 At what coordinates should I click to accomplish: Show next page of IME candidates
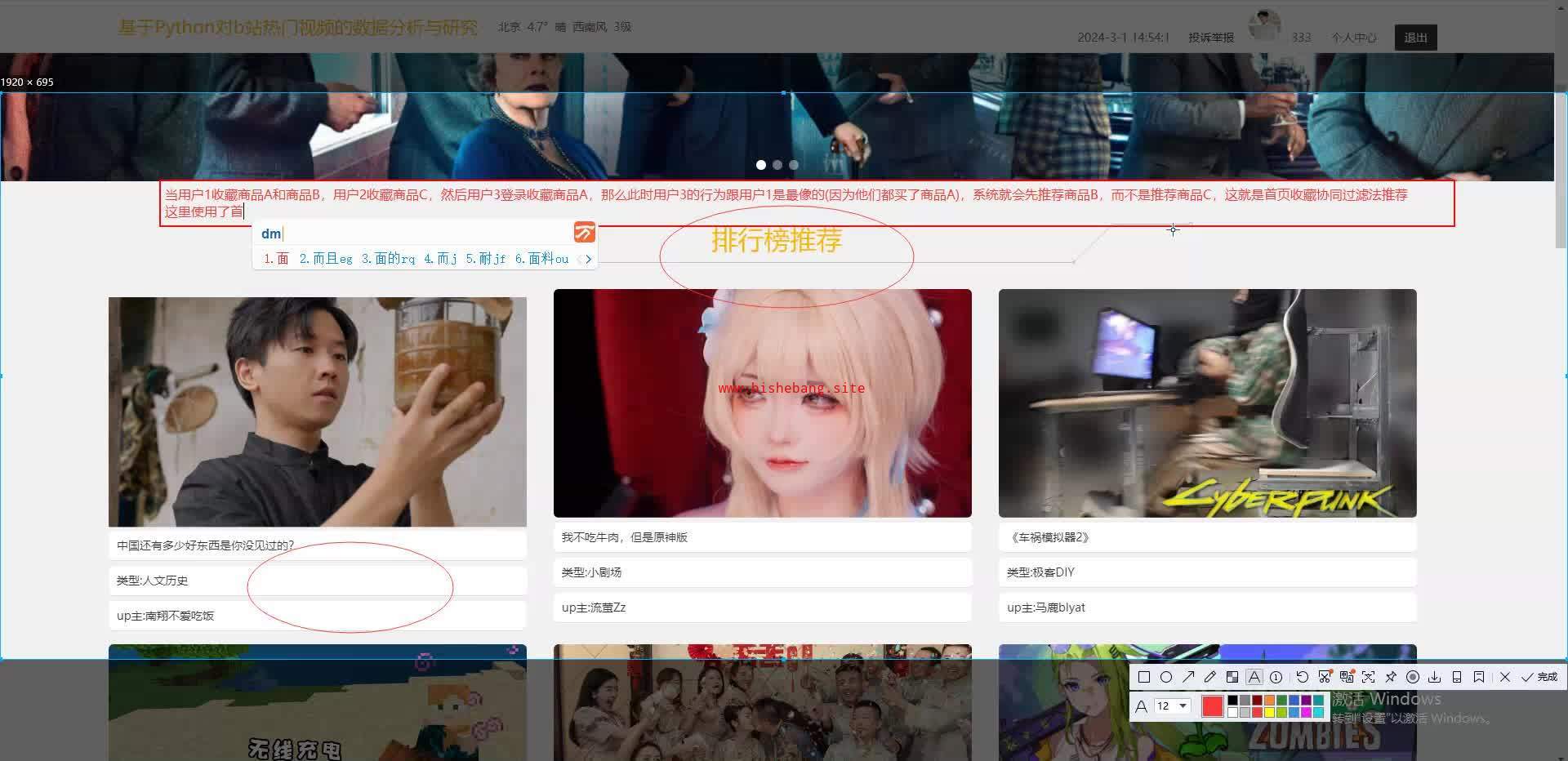589,259
